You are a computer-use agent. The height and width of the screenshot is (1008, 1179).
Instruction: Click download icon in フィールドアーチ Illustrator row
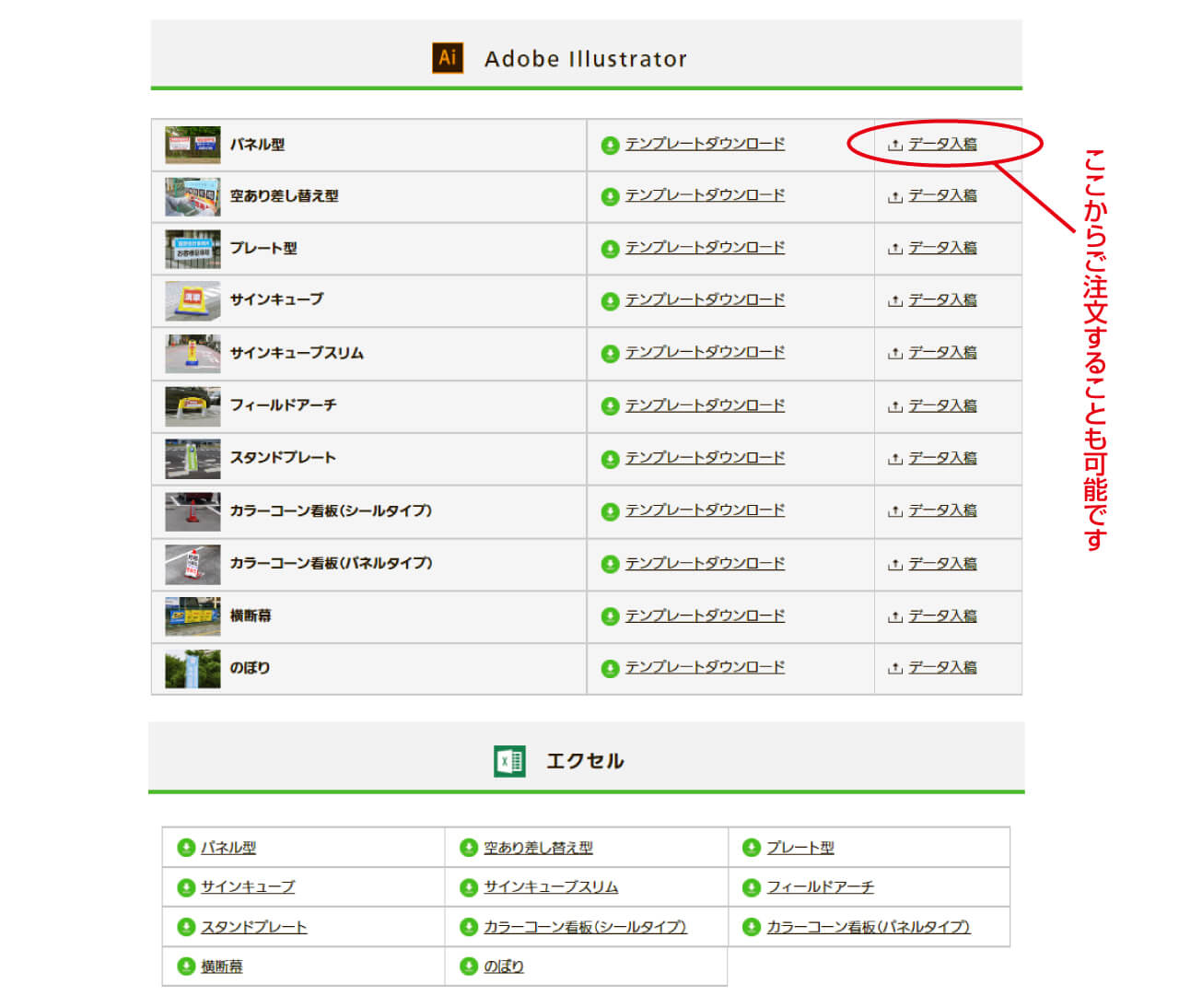tap(610, 406)
